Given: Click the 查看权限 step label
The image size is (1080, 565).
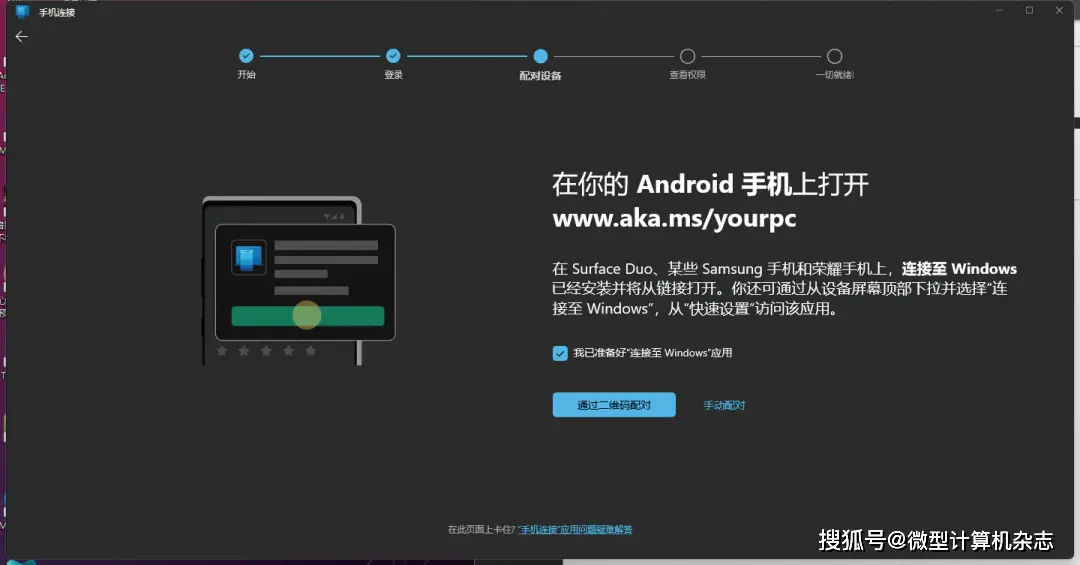Looking at the screenshot, I should point(687,74).
